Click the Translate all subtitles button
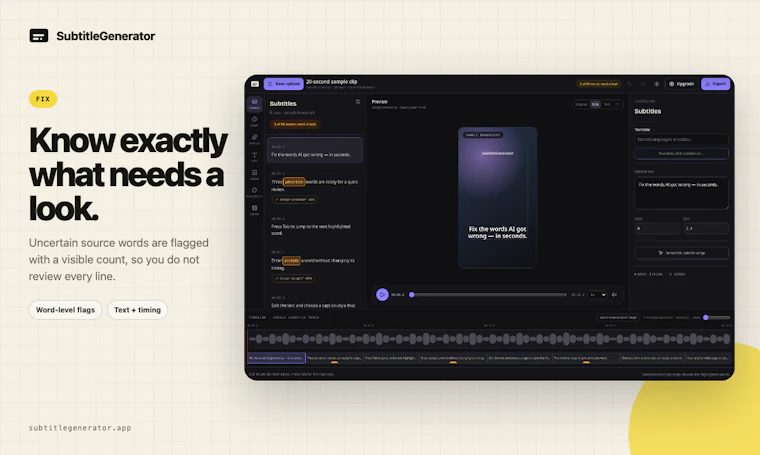The width and height of the screenshot is (760, 455). (x=681, y=154)
